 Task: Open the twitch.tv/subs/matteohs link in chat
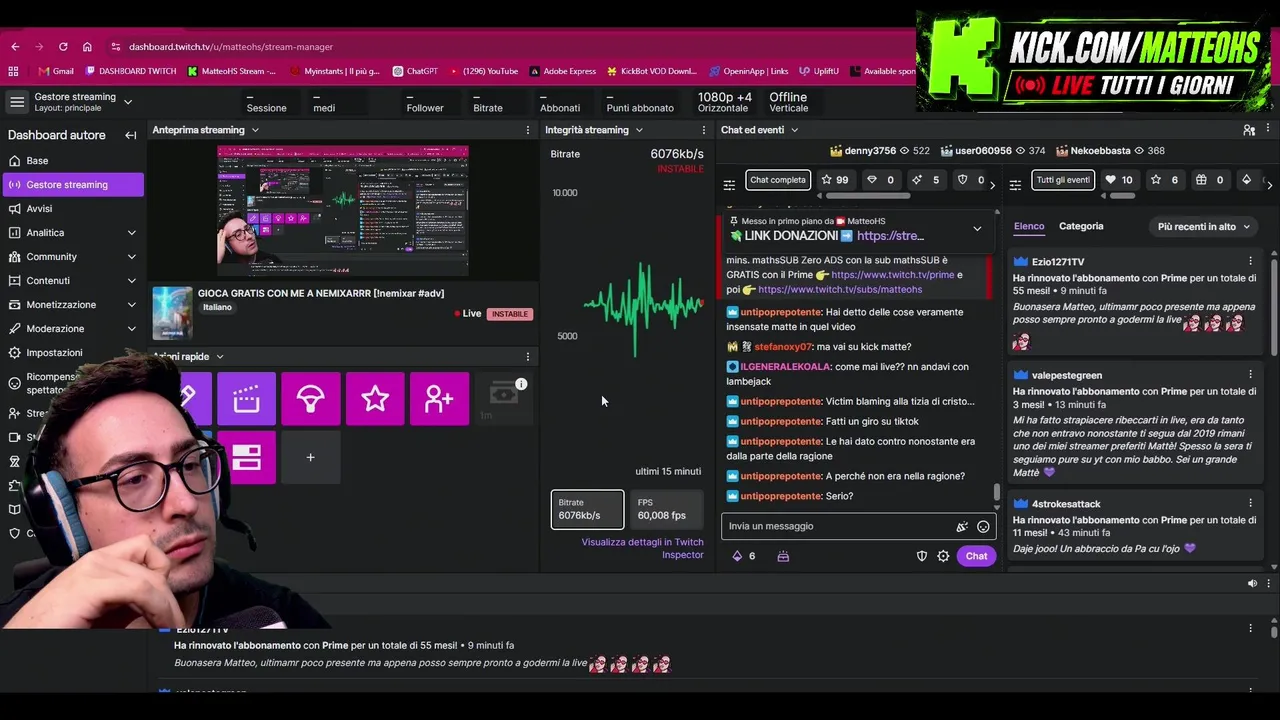pos(840,289)
